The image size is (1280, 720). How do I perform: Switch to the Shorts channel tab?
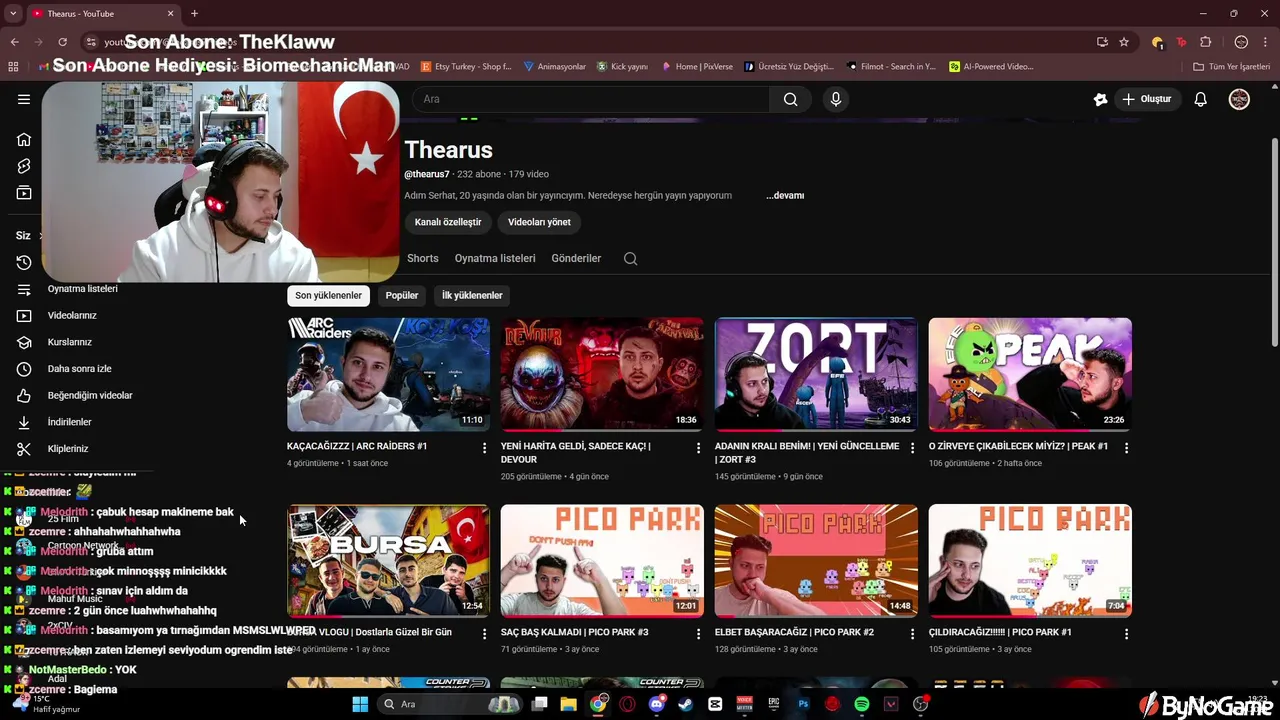coord(423,258)
